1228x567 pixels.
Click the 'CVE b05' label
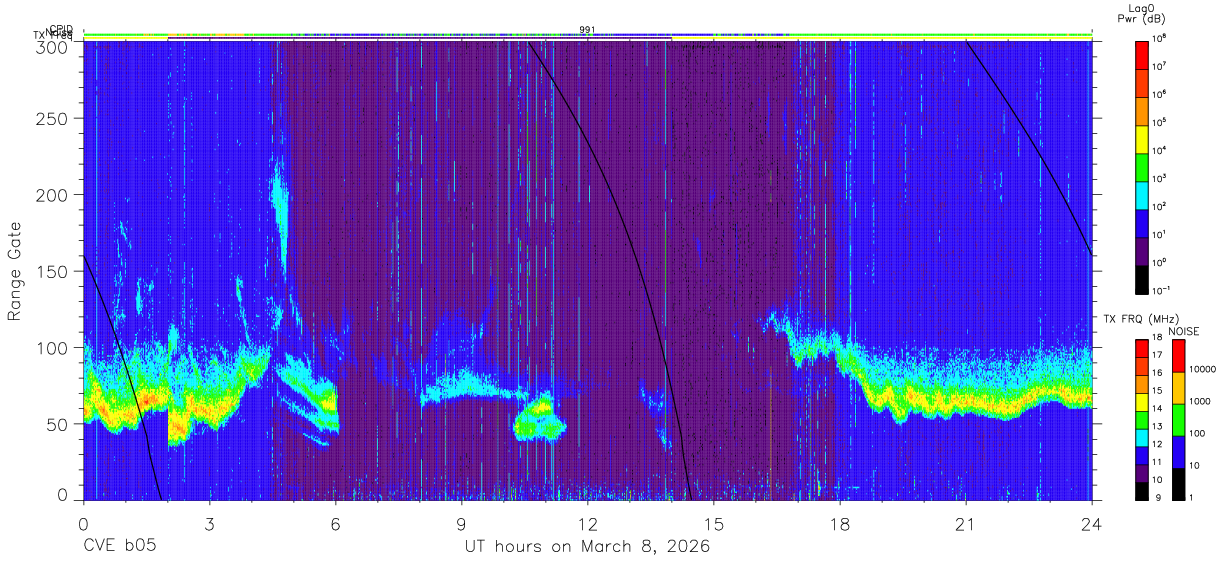[x=119, y=547]
